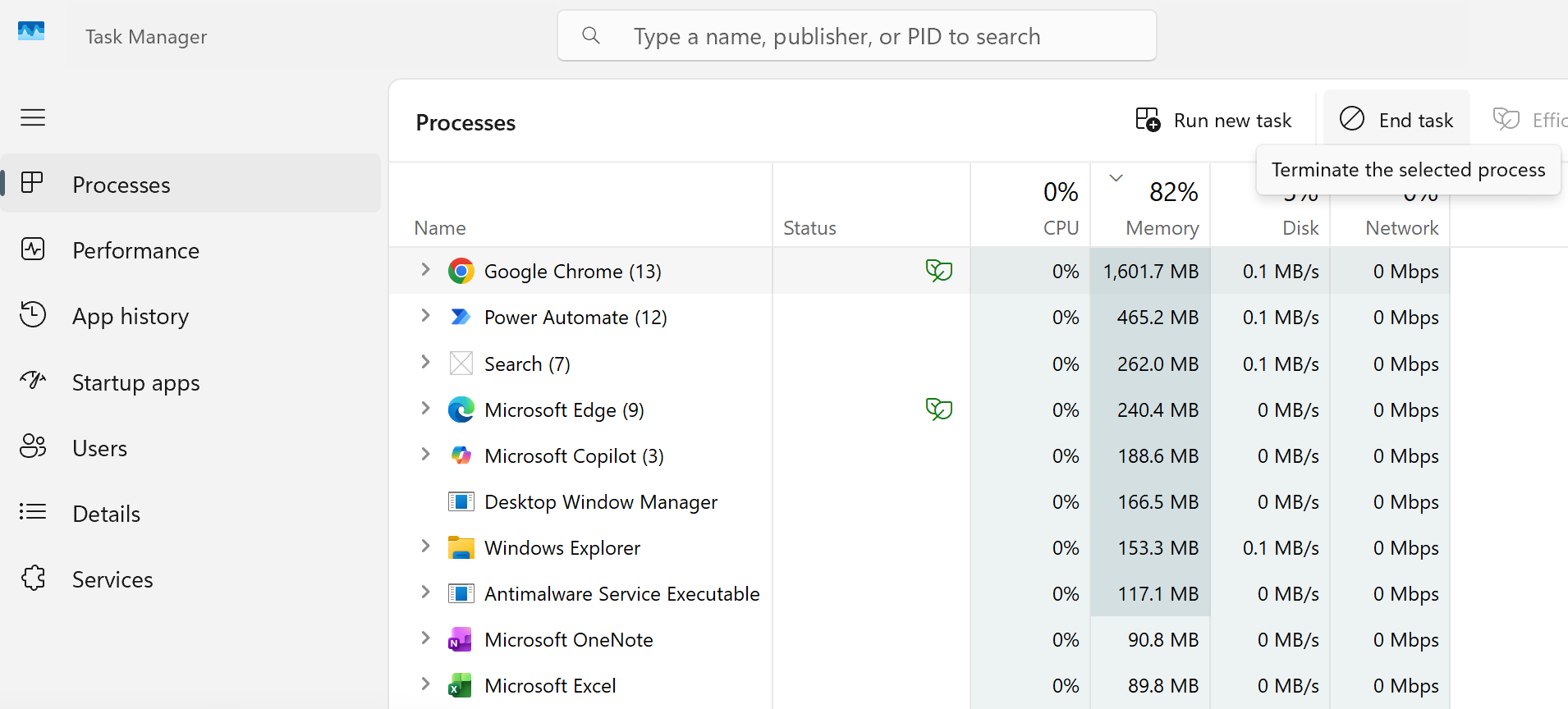
Task: Click the Microsoft Edge process icon
Action: [461, 409]
